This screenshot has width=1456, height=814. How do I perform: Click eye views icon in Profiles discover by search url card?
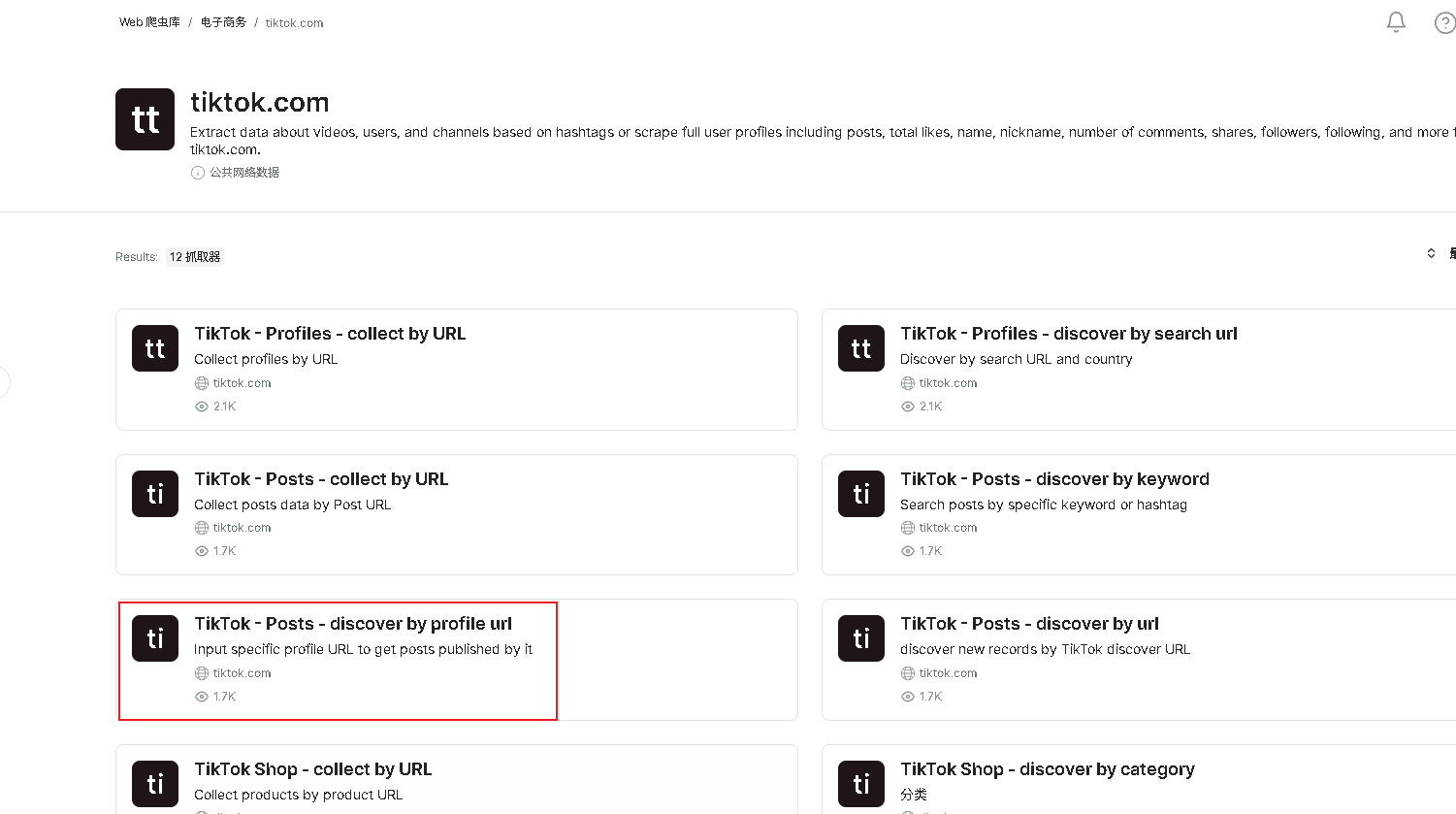908,407
